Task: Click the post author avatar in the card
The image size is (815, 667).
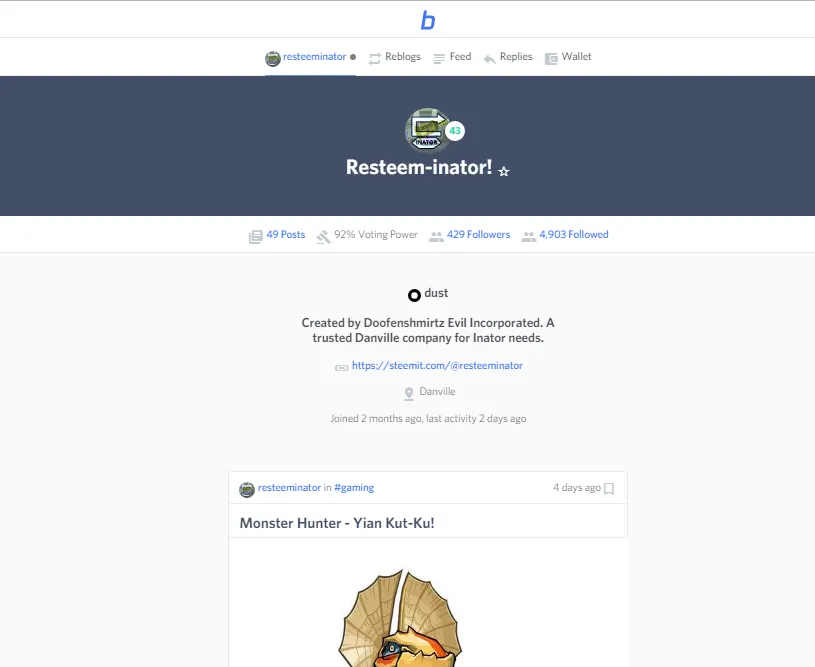Action: 247,490
